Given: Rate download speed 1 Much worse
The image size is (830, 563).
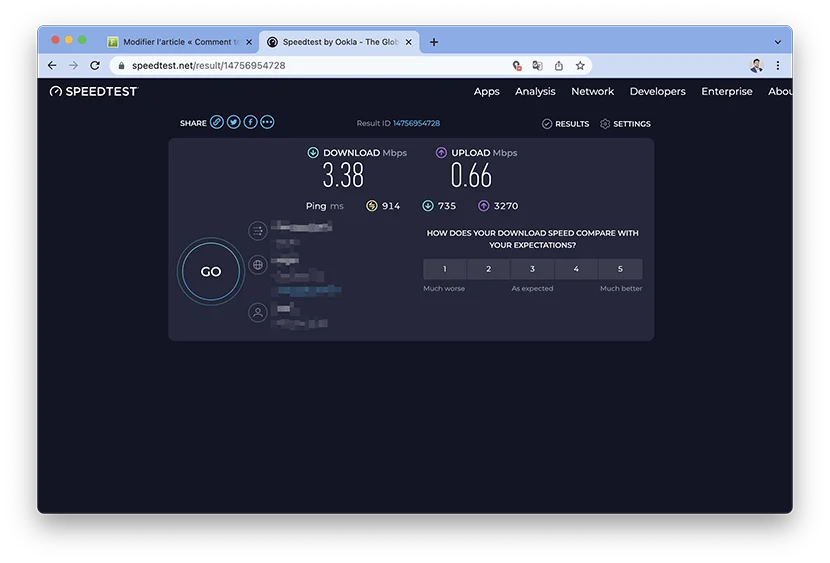Looking at the screenshot, I should 445,269.
